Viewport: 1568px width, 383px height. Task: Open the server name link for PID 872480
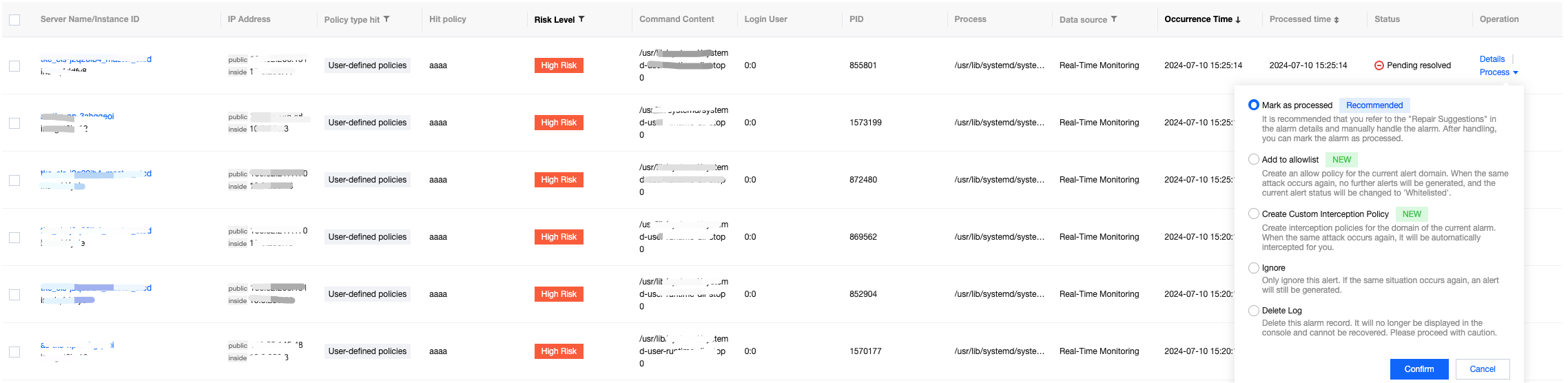(96, 174)
